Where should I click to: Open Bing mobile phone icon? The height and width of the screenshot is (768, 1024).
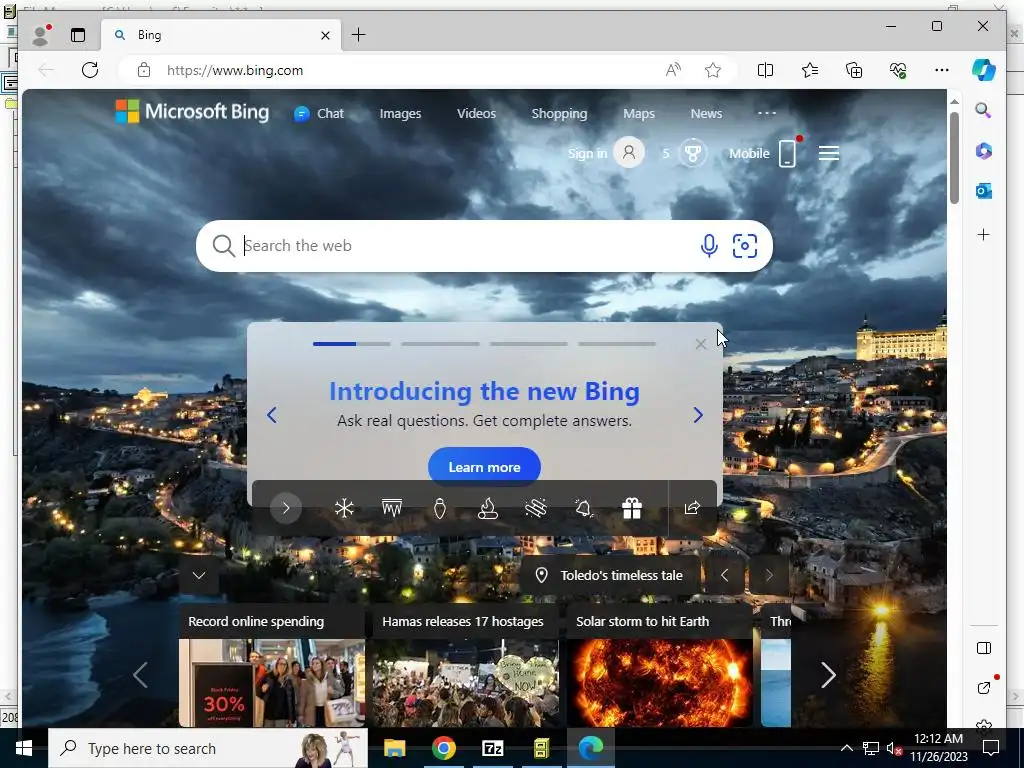(788, 153)
